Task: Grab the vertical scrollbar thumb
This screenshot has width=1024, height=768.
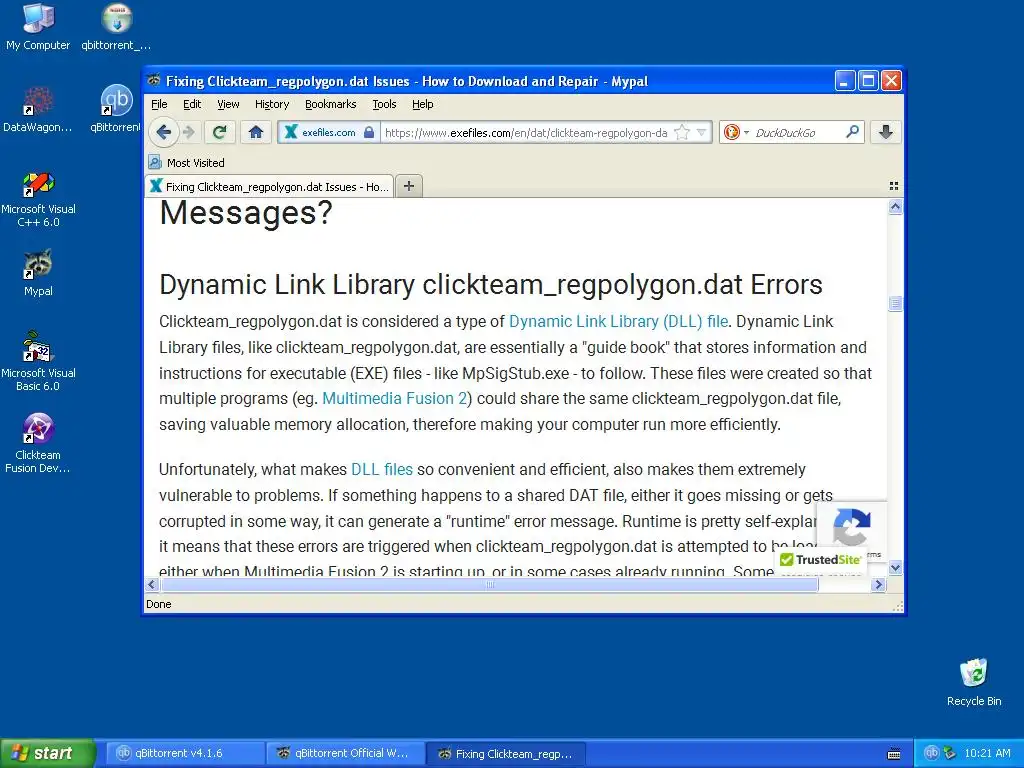Action: [895, 303]
